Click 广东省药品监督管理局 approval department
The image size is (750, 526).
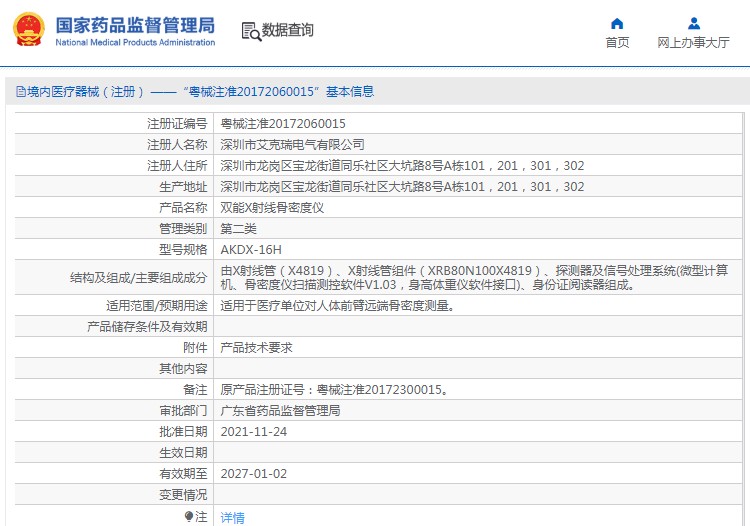pos(280,411)
